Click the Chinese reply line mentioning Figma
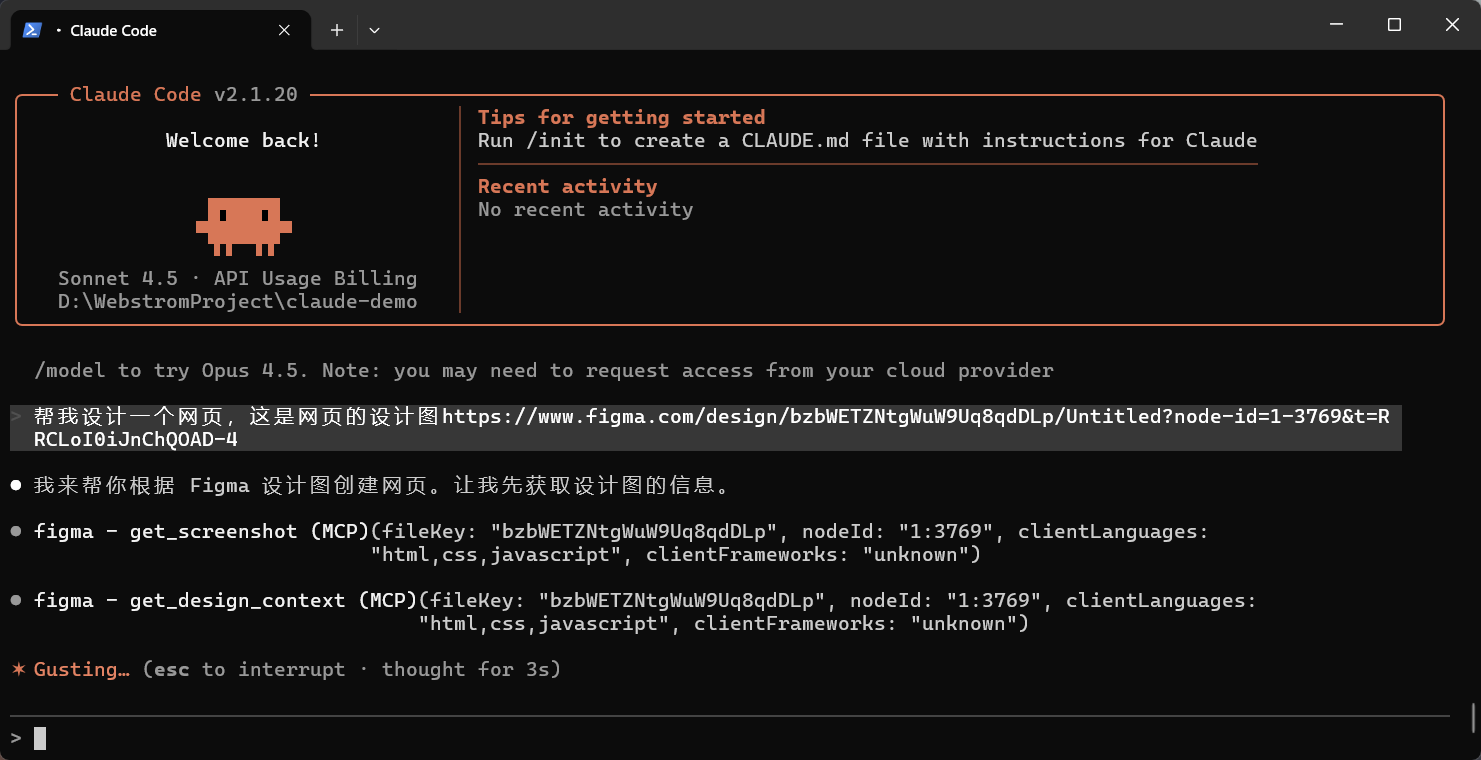The image size is (1481, 760). coord(387,485)
